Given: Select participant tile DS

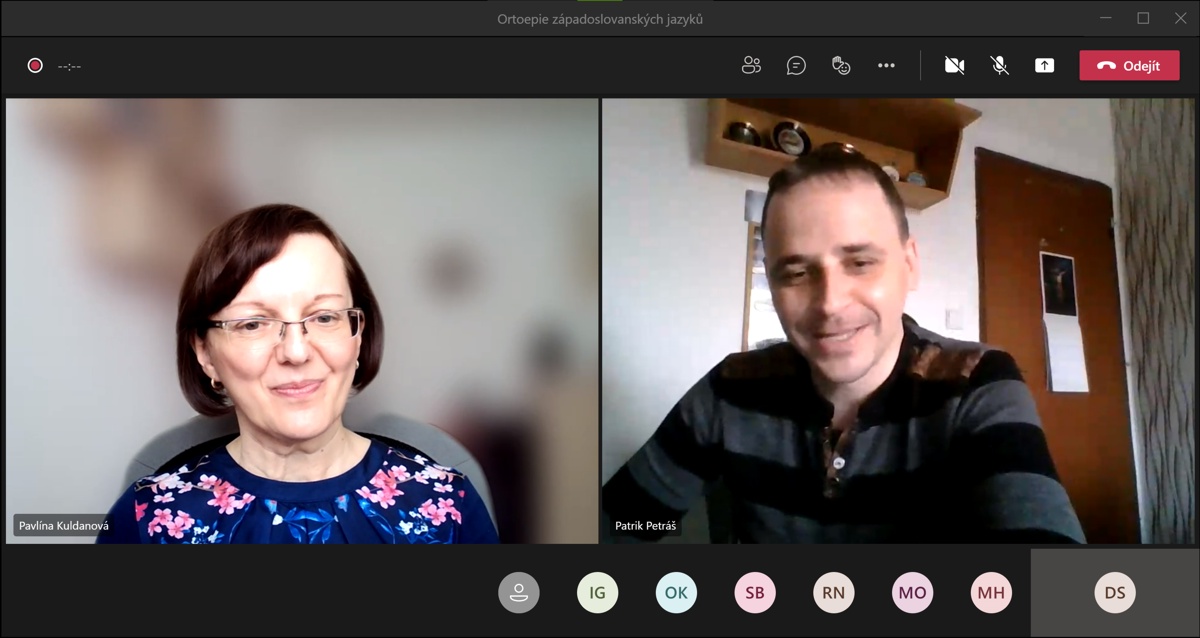Looking at the screenshot, I should [x=1115, y=593].
